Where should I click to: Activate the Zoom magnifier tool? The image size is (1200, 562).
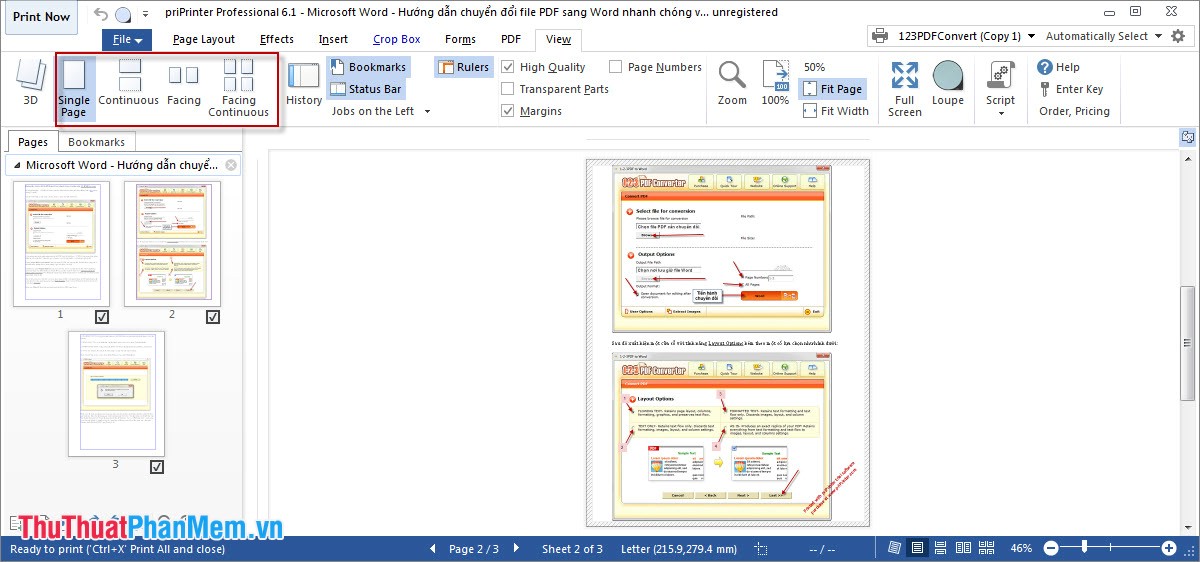tap(732, 83)
